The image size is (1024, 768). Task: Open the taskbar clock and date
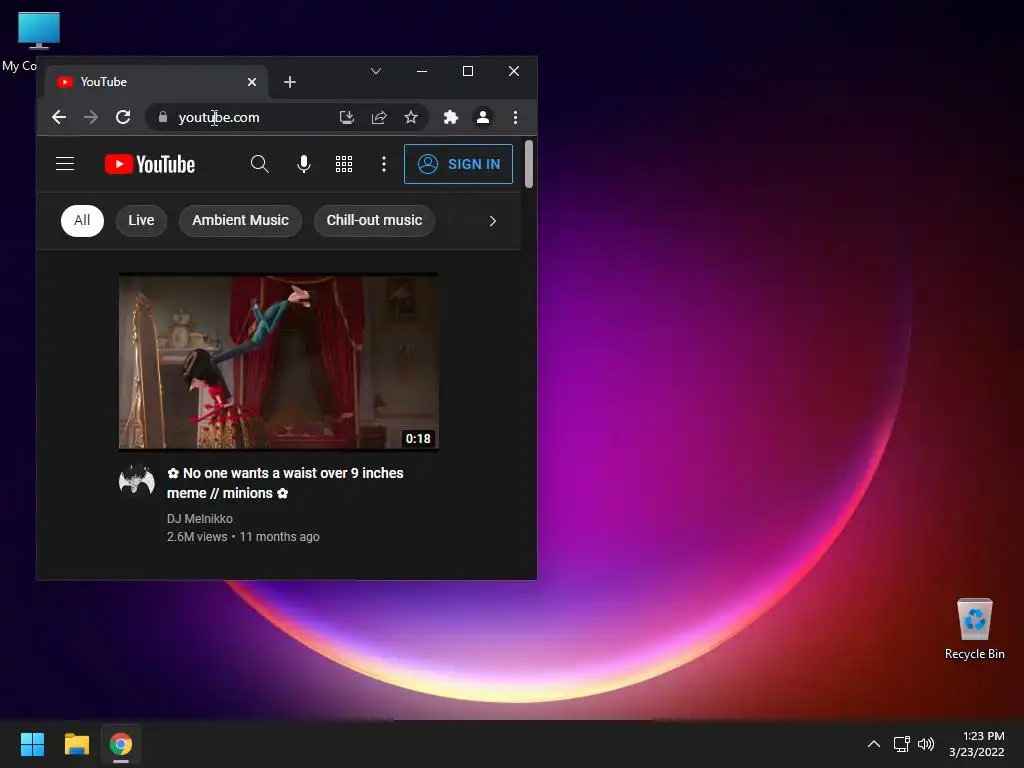coord(976,744)
